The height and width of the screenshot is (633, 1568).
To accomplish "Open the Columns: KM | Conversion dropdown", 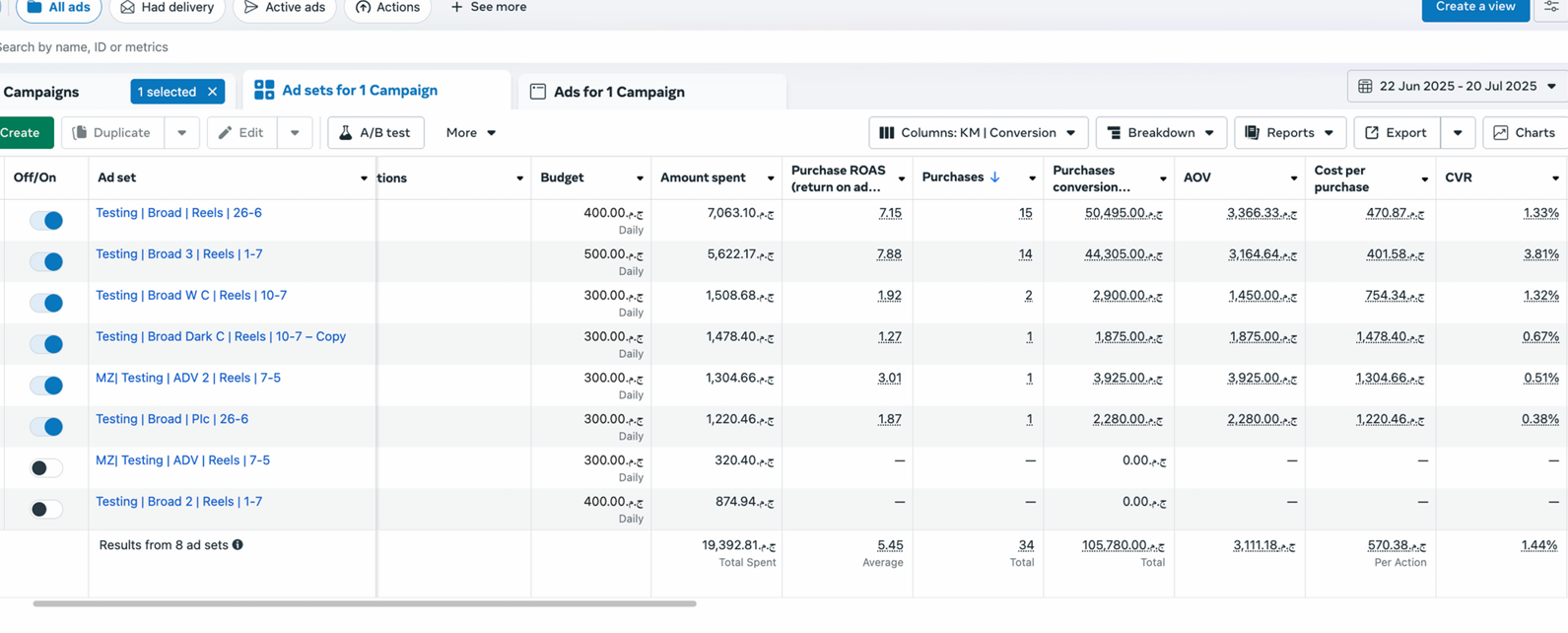I will (978, 133).
